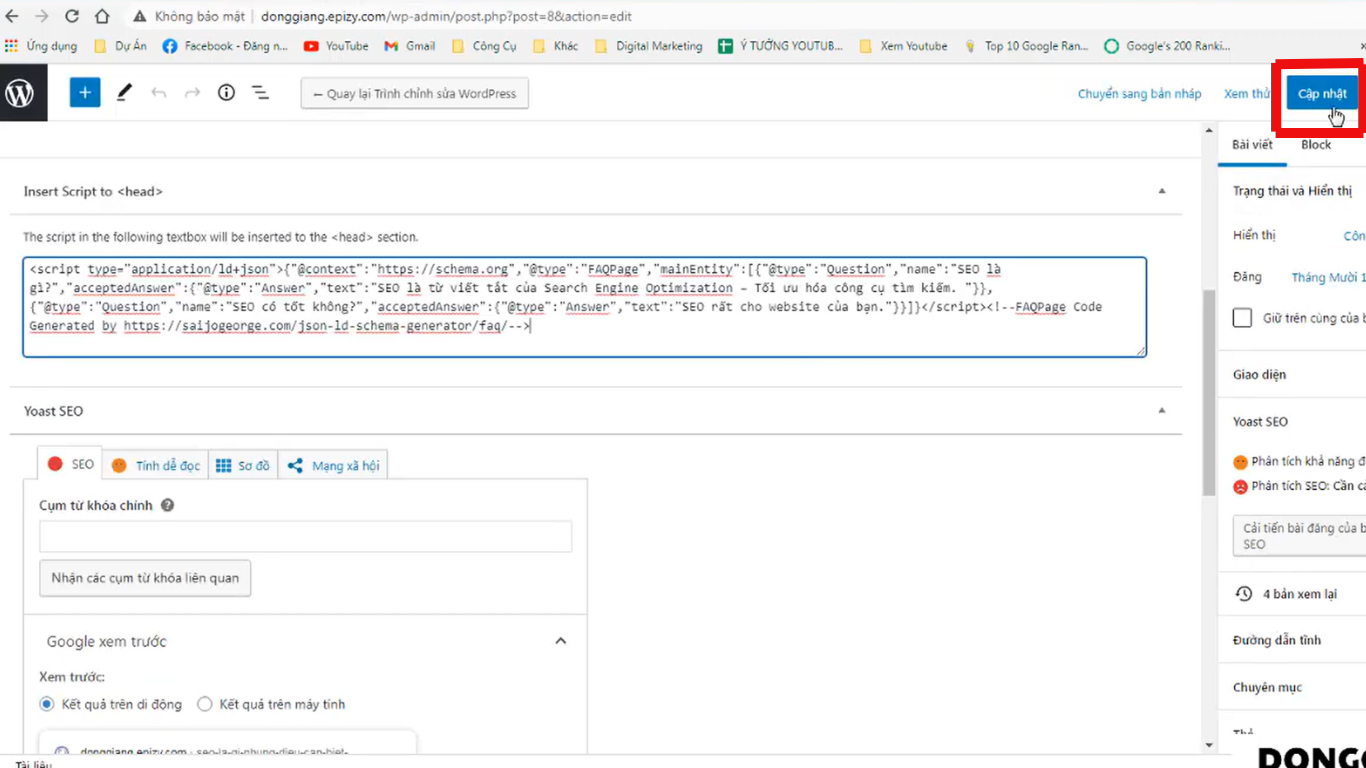Open the block inserter plus button
This screenshot has width=1366, height=768.
[85, 93]
